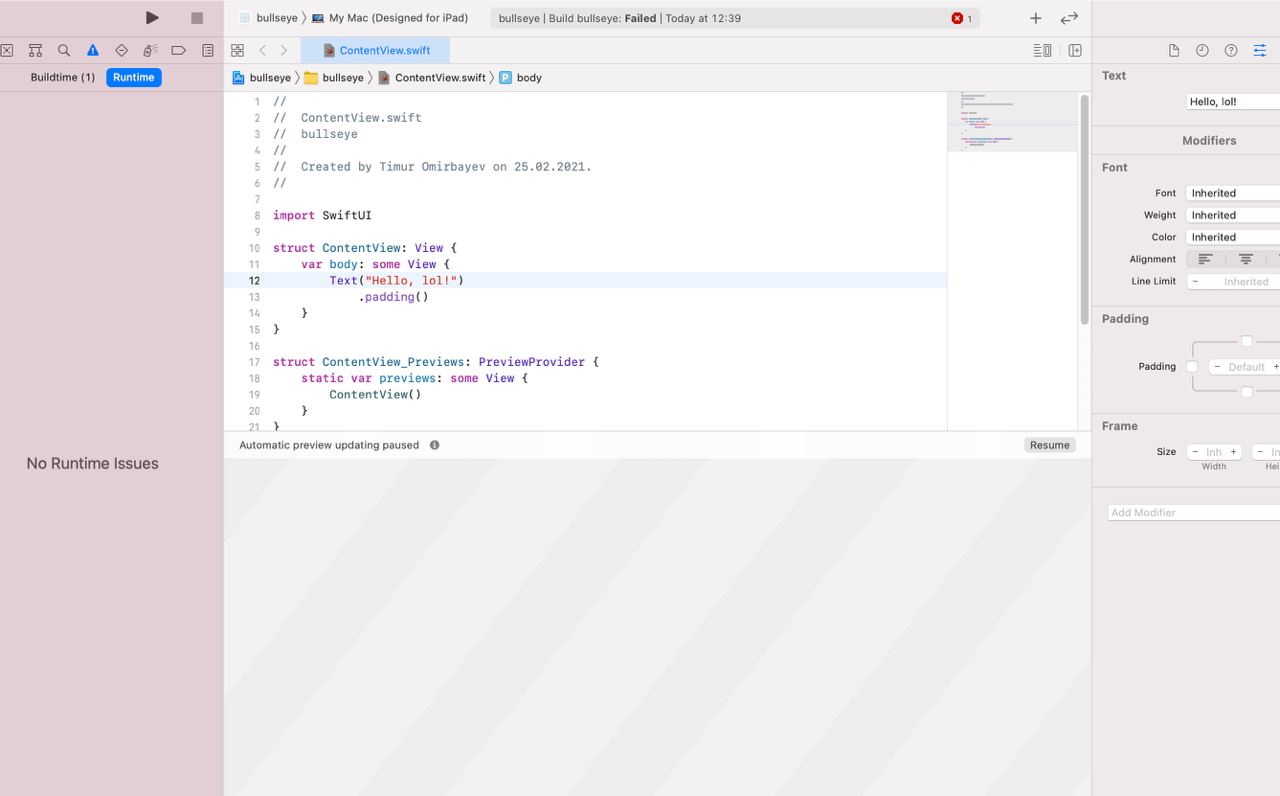Click code line Text("Hello, lol!")
The image size is (1280, 796).
397,280
